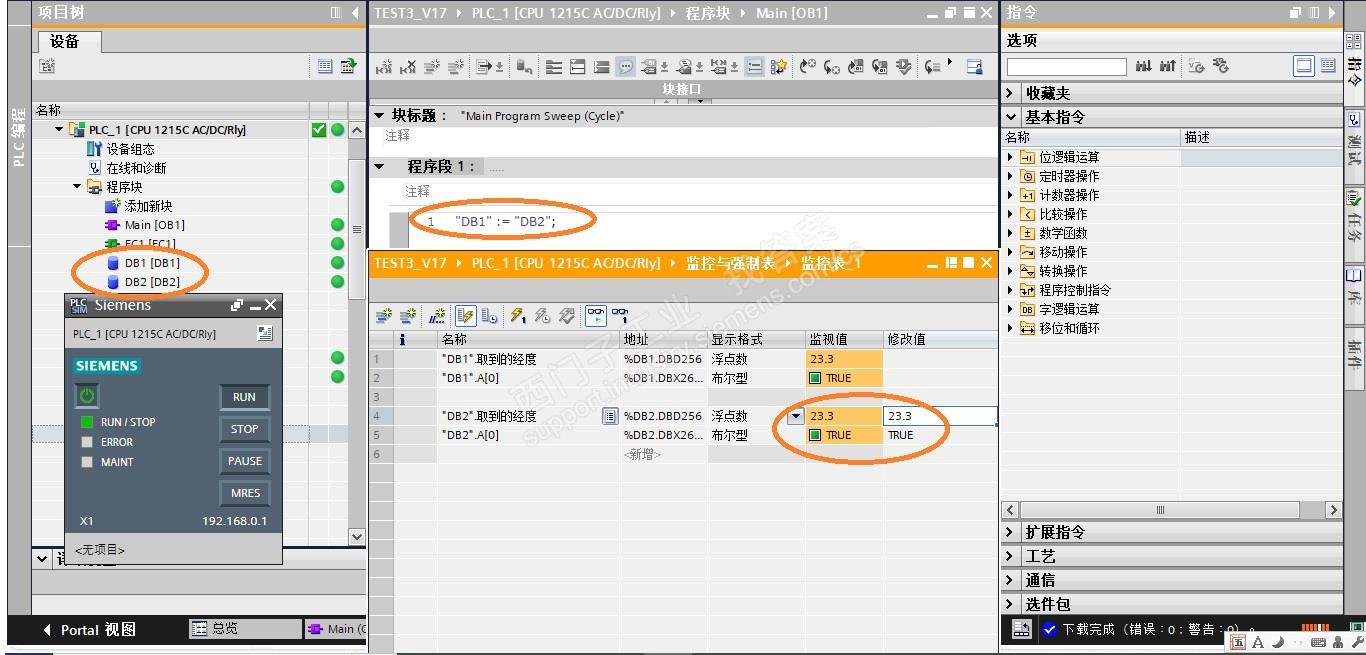Screen dimensions: 1366x655
Task: Click STOP button in PLCSIM
Action: click(244, 429)
